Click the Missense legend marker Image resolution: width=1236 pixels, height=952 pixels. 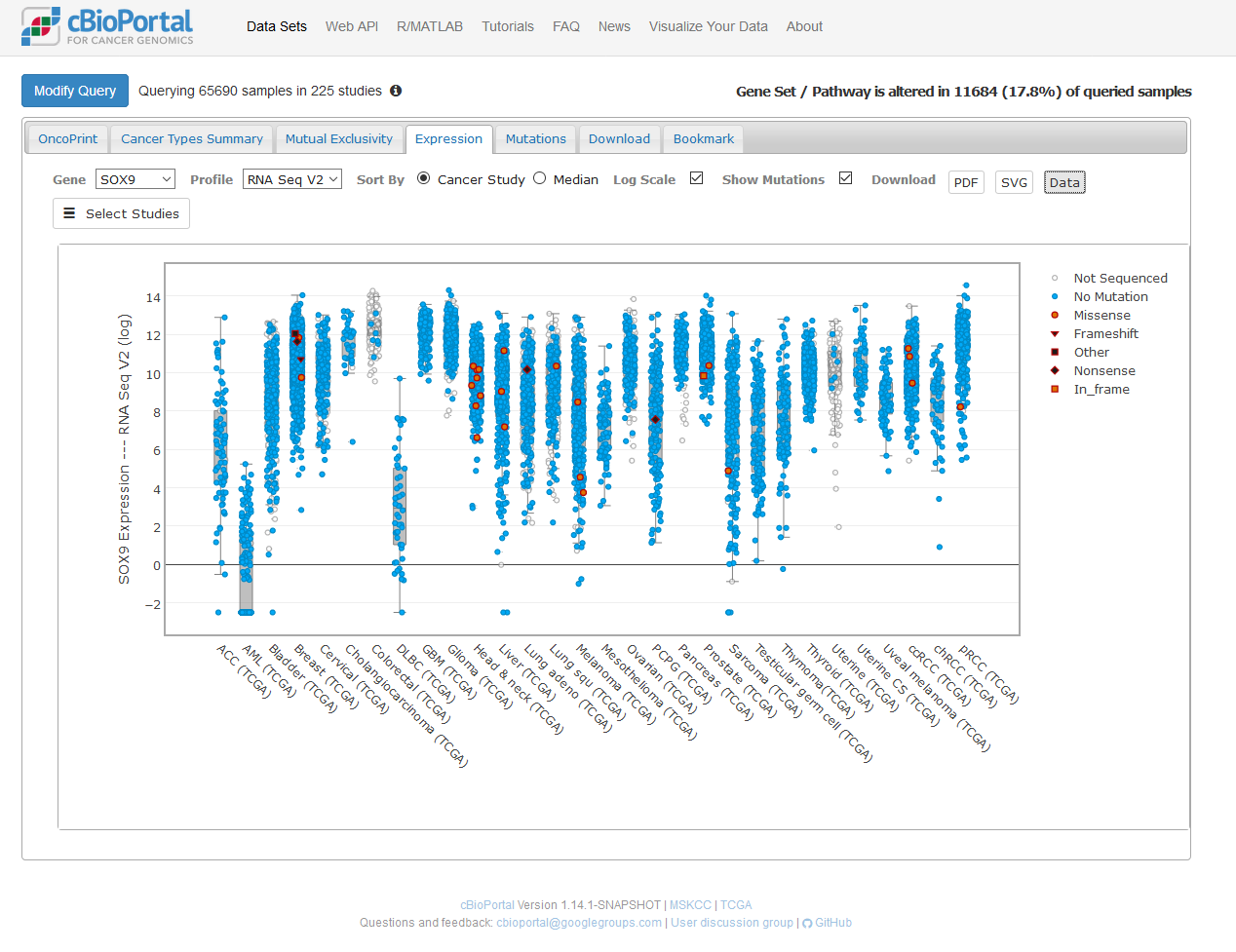(1055, 315)
